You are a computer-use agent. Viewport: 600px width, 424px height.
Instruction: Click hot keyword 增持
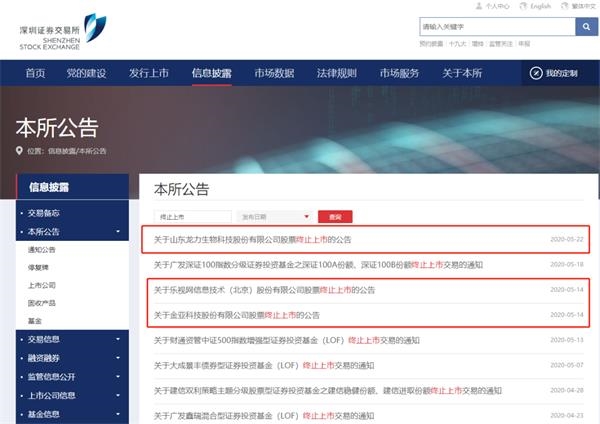click(x=478, y=44)
